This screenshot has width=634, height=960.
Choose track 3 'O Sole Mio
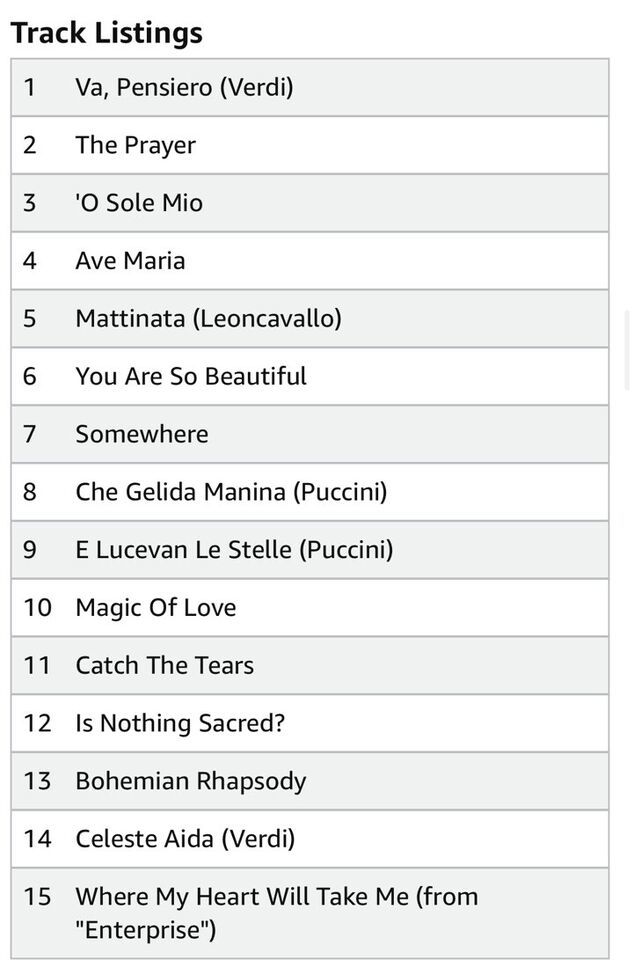[x=310, y=203]
